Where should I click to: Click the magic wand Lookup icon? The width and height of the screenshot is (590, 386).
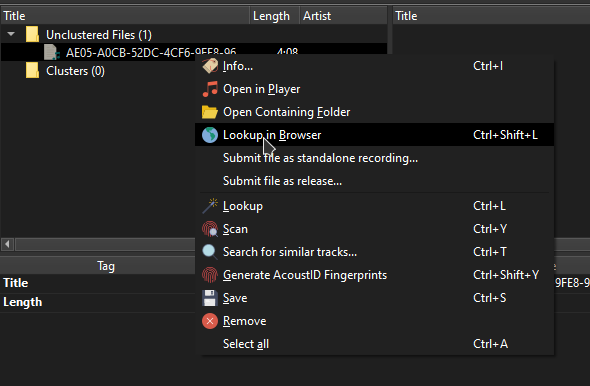click(x=210, y=206)
